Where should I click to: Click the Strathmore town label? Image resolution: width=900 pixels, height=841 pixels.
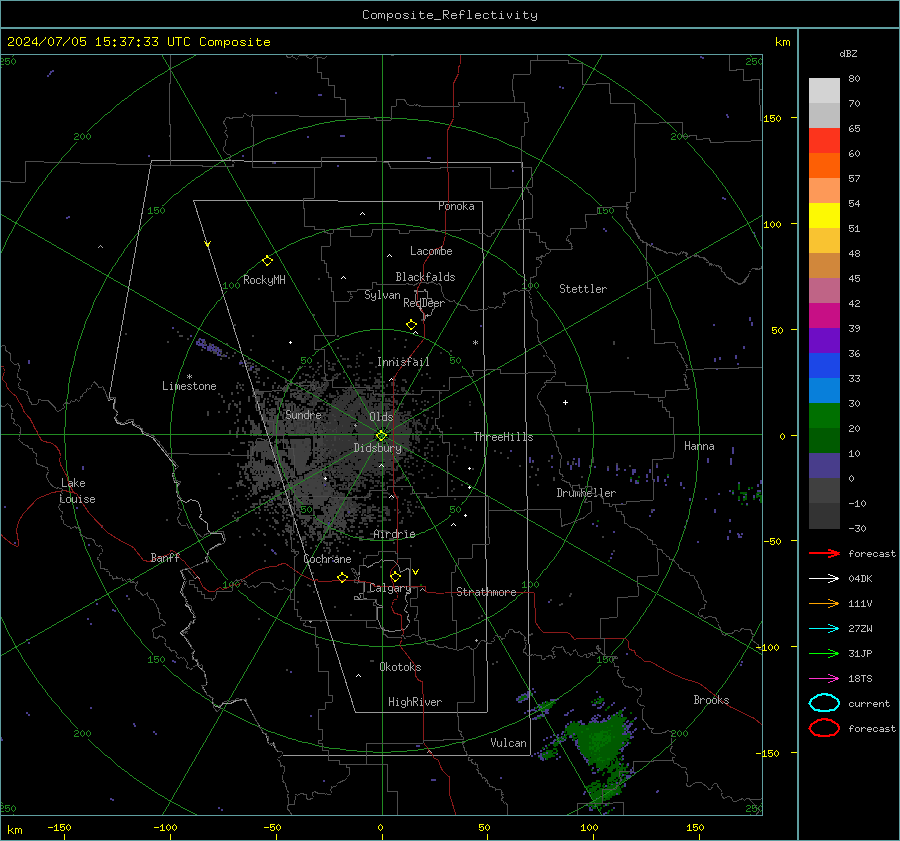point(486,592)
